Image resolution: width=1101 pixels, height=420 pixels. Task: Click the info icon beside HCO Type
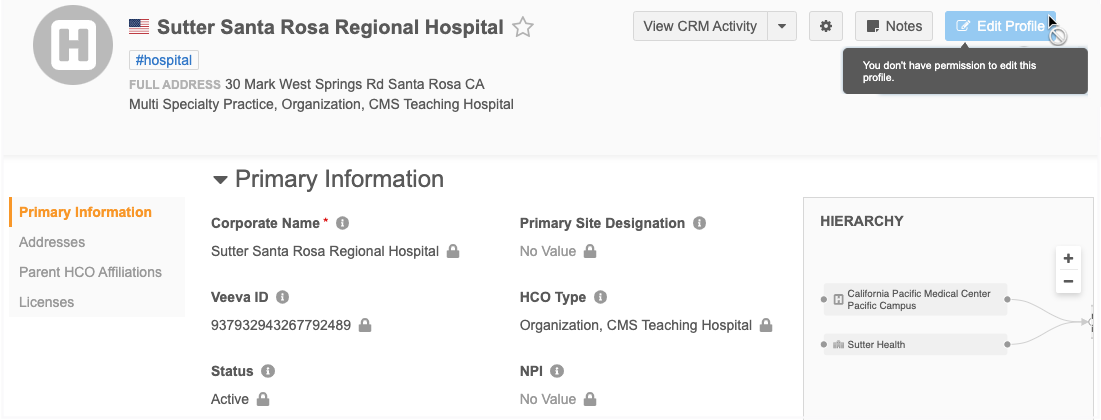tap(601, 297)
